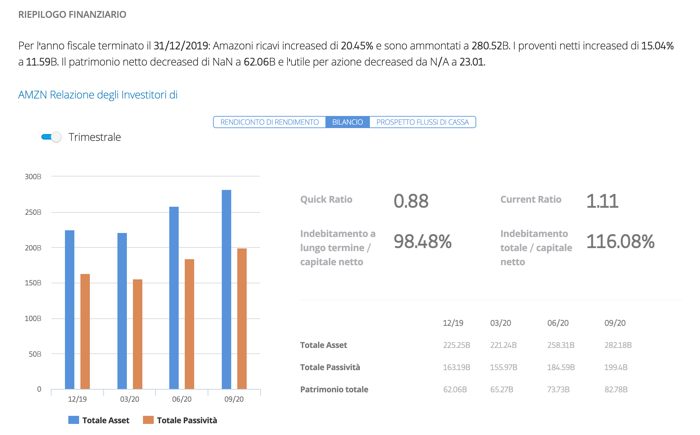
Task: Click the Quick Ratio label
Action: point(326,199)
